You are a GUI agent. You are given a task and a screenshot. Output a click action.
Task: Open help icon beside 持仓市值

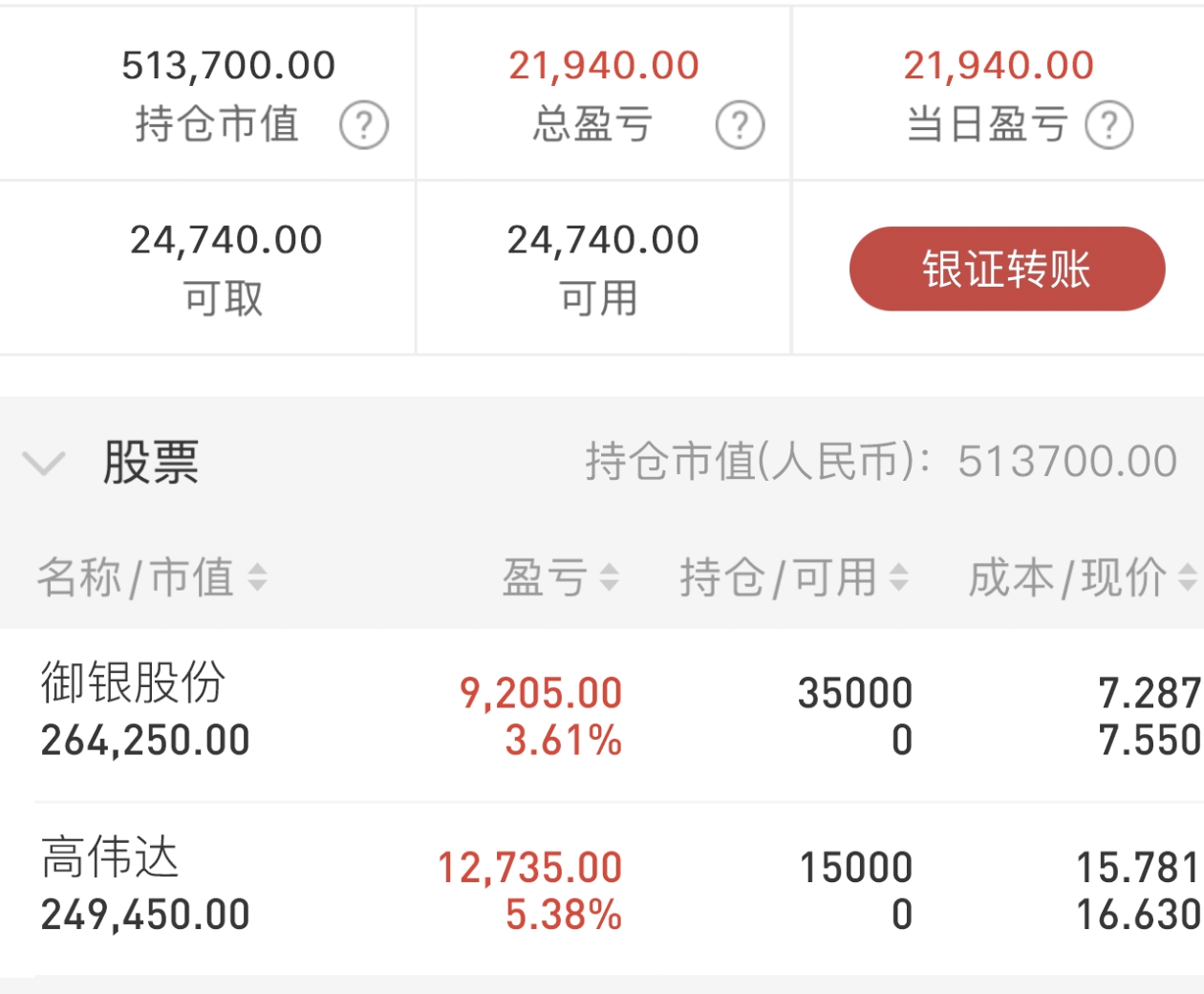(364, 125)
